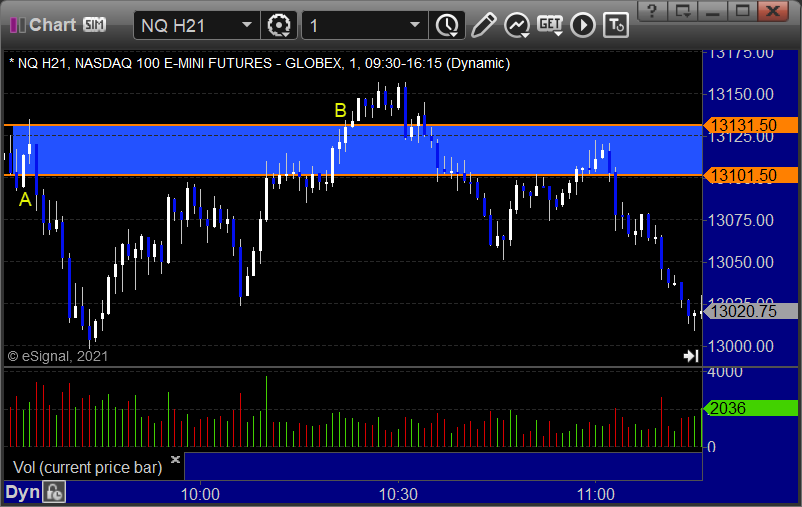802x507 pixels.
Task: Click the 13150.00 price axis label
Action: 741,94
